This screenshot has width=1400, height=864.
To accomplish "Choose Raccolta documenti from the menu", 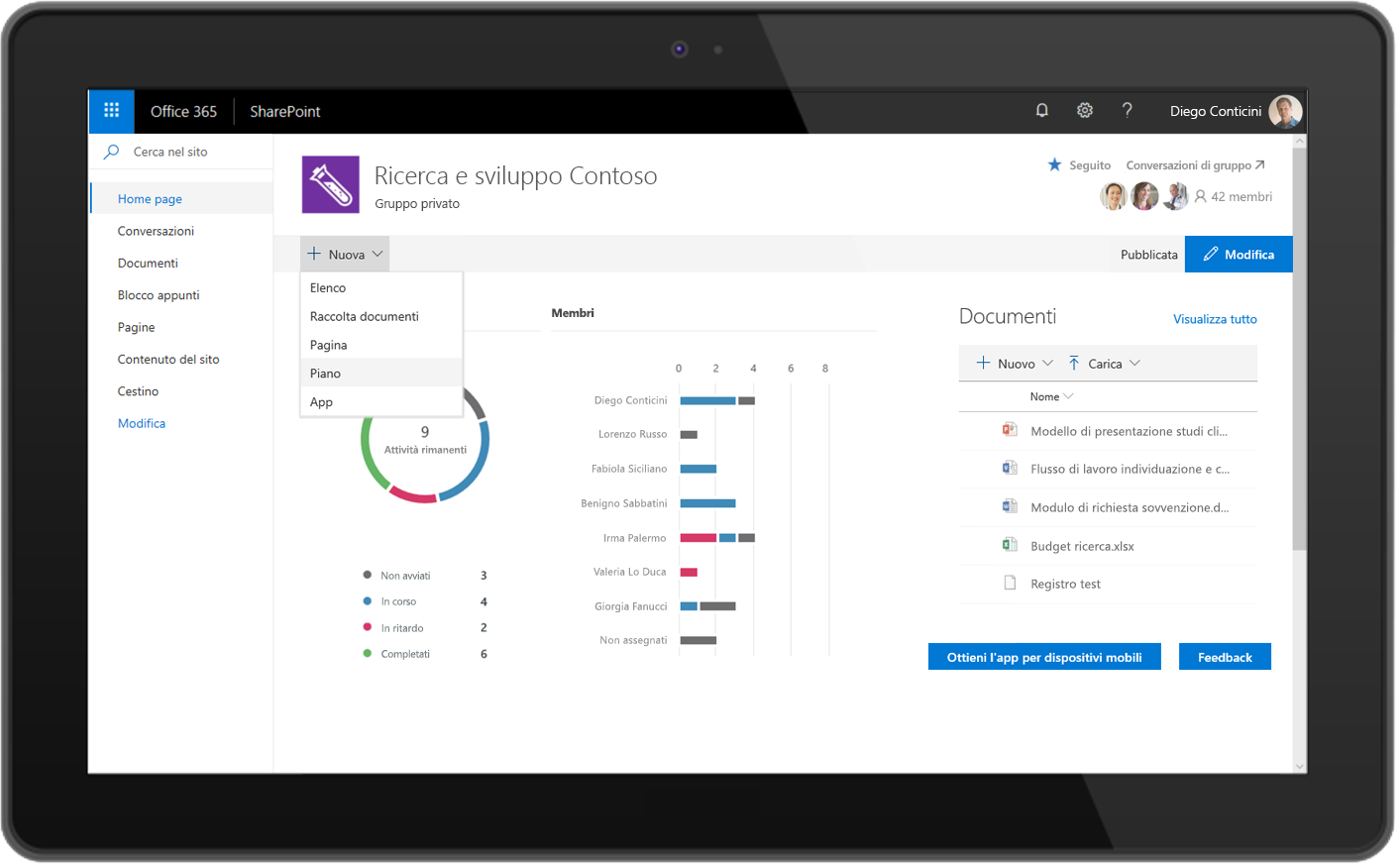I will 364,317.
